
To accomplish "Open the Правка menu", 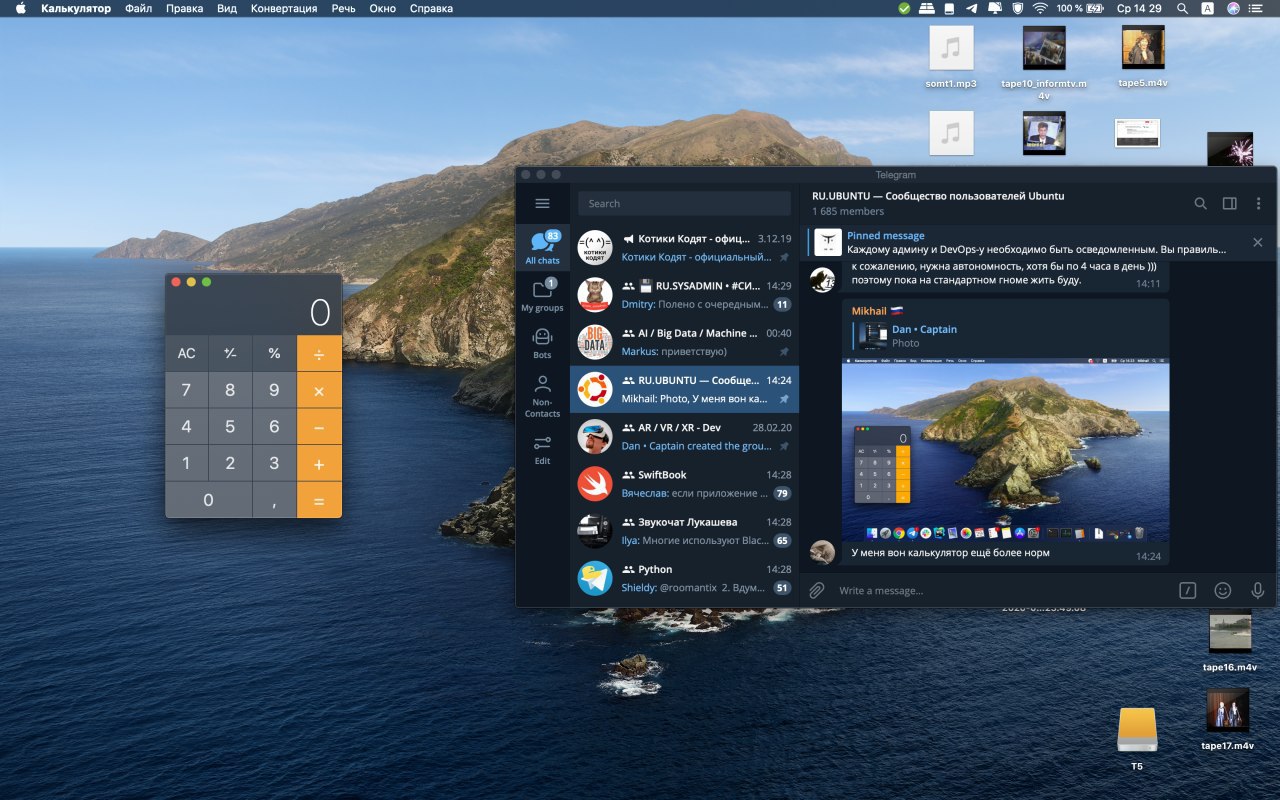I will click(x=184, y=8).
